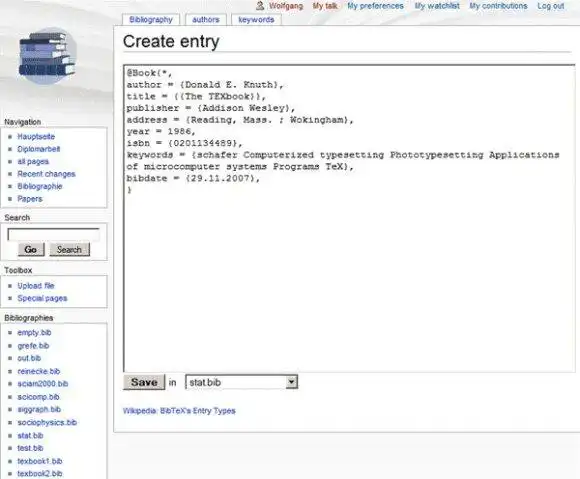The width and height of the screenshot is (580, 479).
Task: Open texbook1.bib bibliography
Action: [40, 461]
